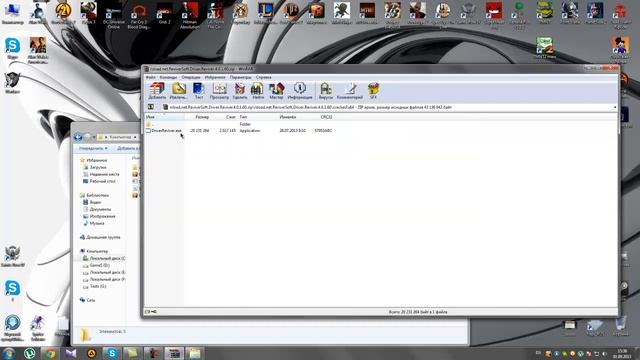Select Tests (G:) drive in Explorer

pyautogui.click(x=95, y=287)
